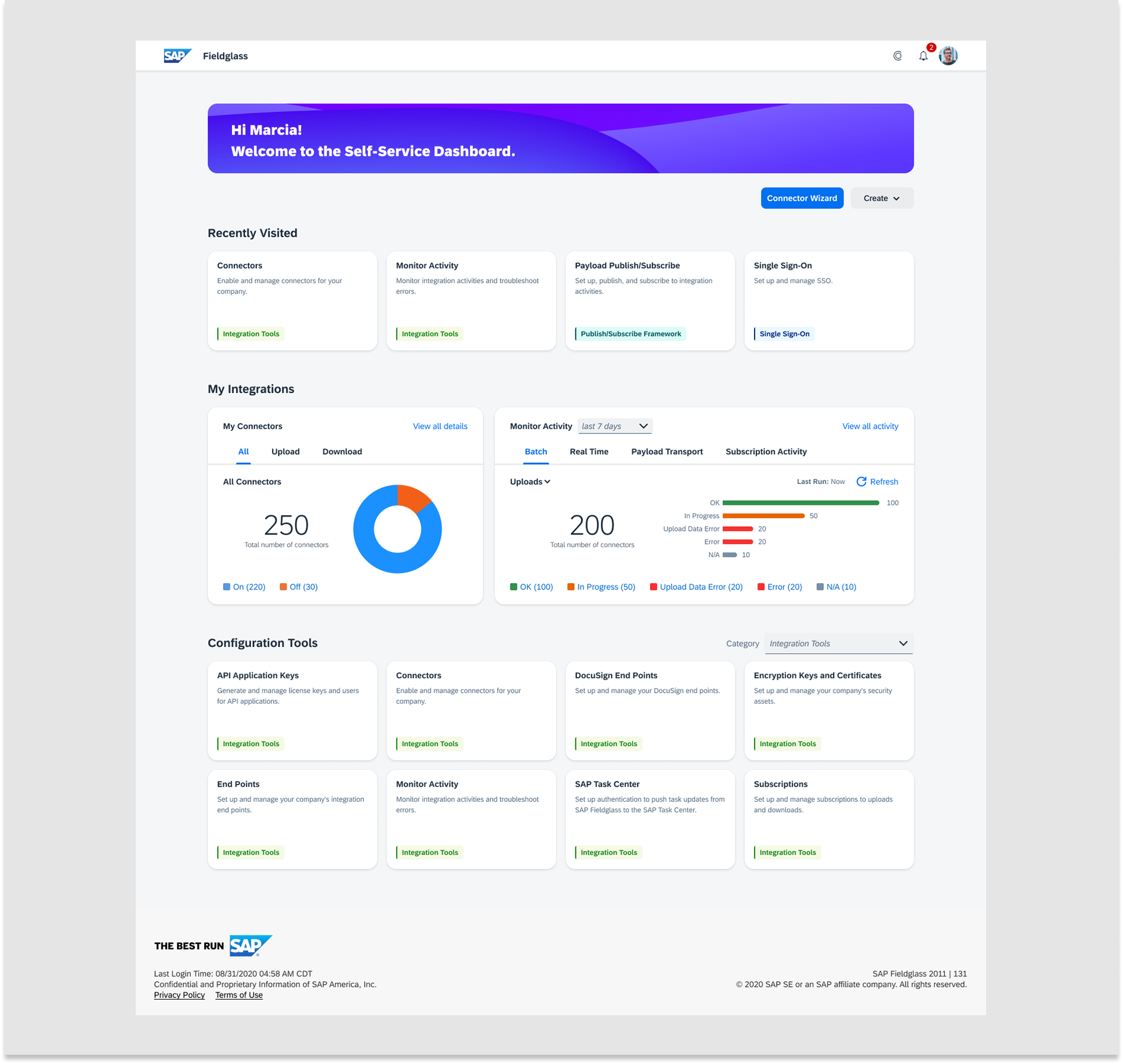Switch to the Download tab
The height and width of the screenshot is (1064, 1123).
[342, 451]
